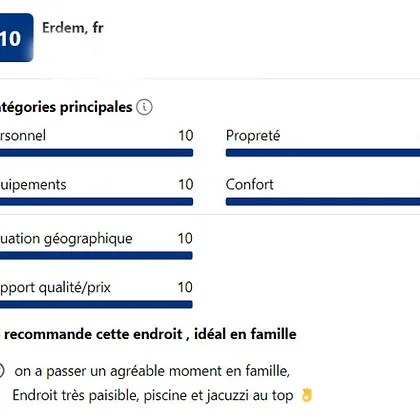The height and width of the screenshot is (420, 420).
Task: Click the text 'piscine et jacuzzi au top'
Action: pos(218,396)
